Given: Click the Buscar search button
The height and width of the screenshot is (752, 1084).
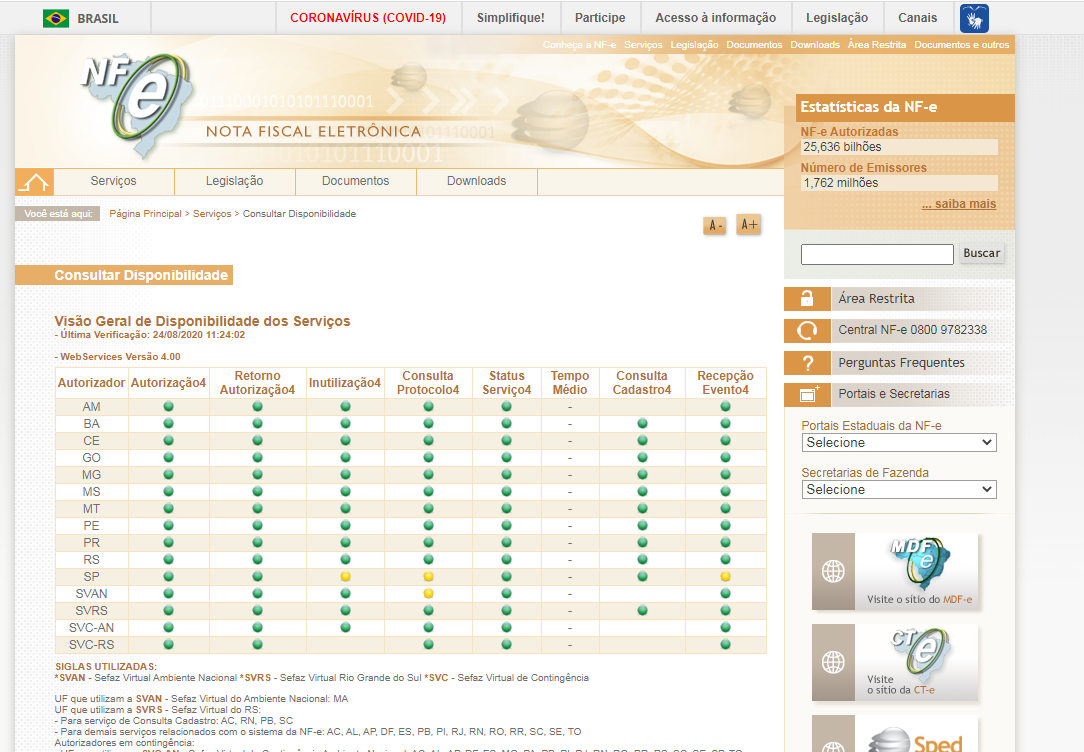Looking at the screenshot, I should [981, 254].
